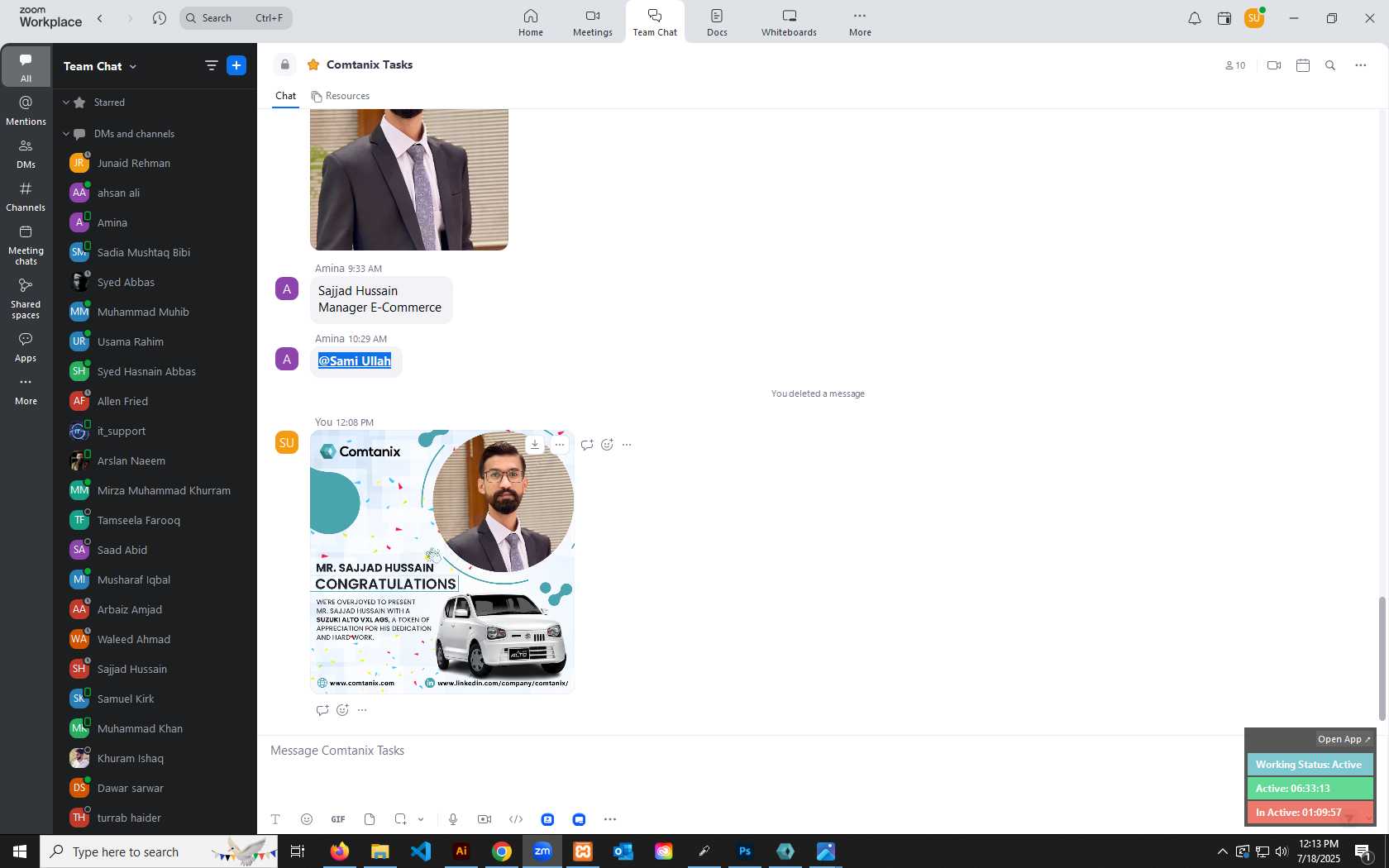1389x868 pixels.
Task: Open the Channels sidebar section
Action: [x=26, y=197]
